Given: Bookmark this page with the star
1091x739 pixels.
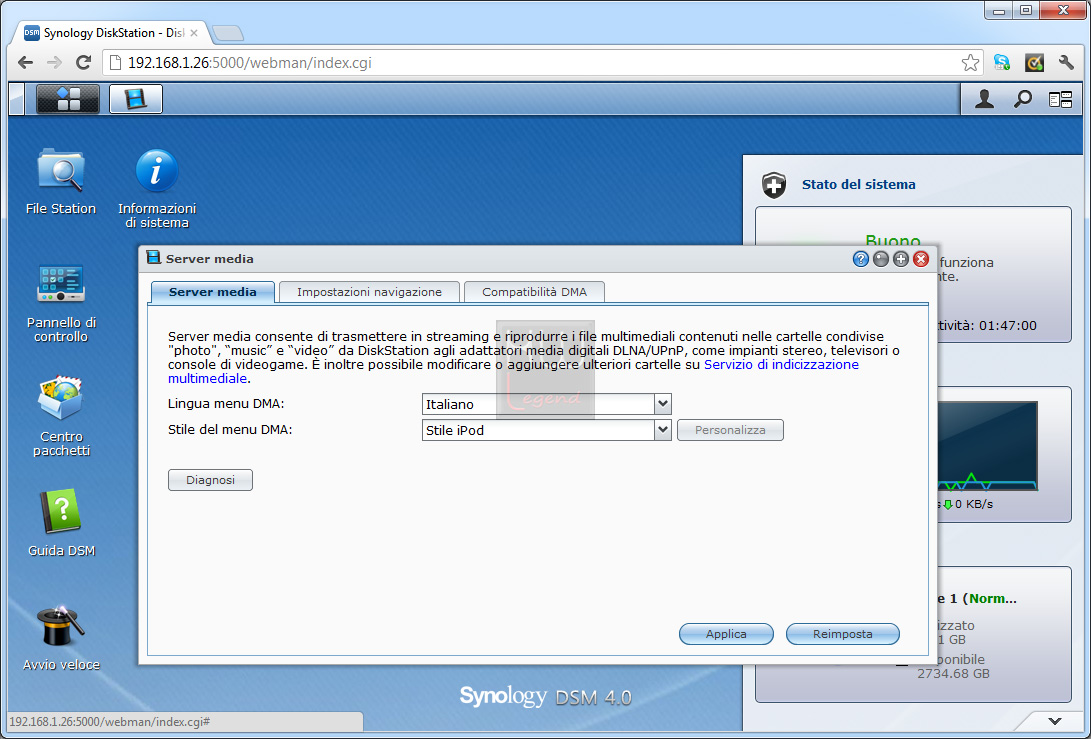Looking at the screenshot, I should 971,63.
